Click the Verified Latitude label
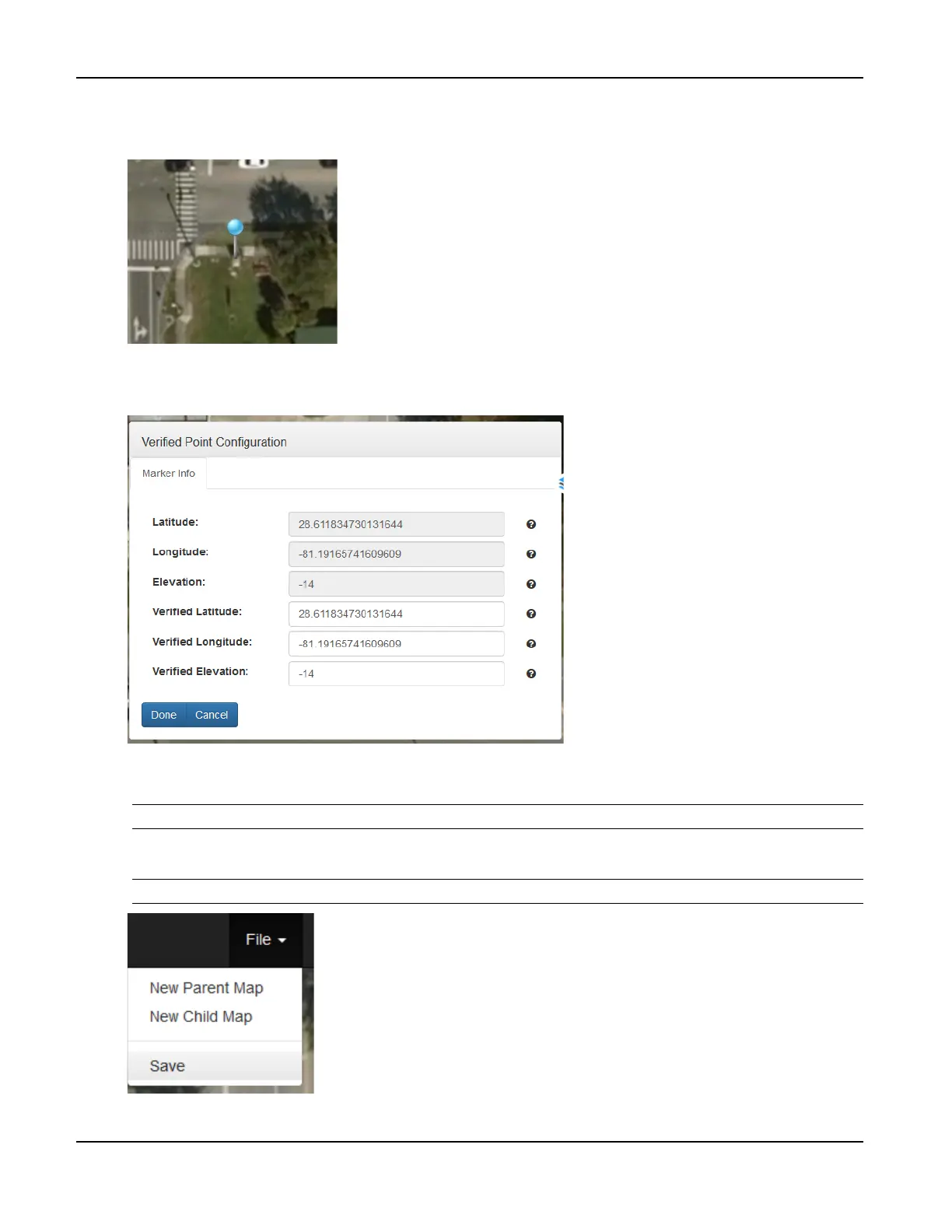Image resolution: width=952 pixels, height=1232 pixels. point(197,612)
